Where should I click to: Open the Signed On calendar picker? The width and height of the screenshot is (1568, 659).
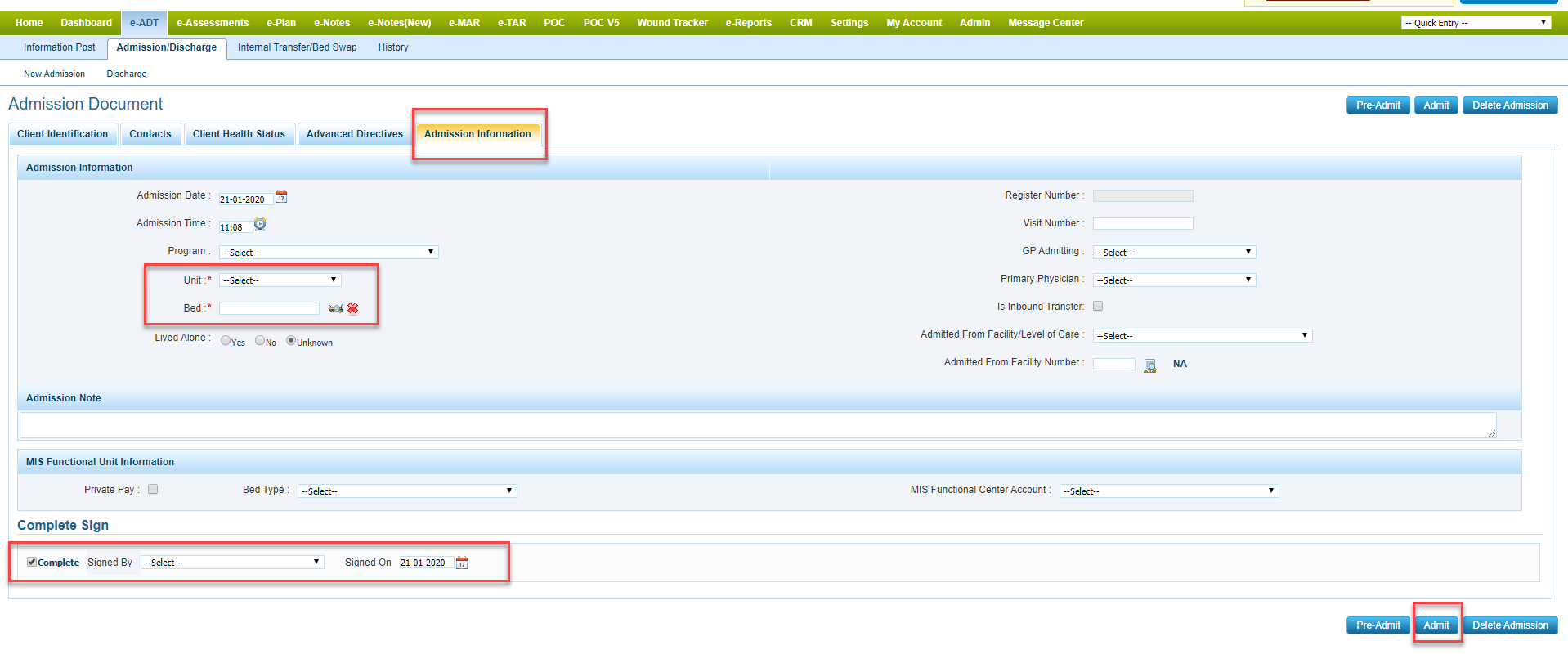pos(462,563)
